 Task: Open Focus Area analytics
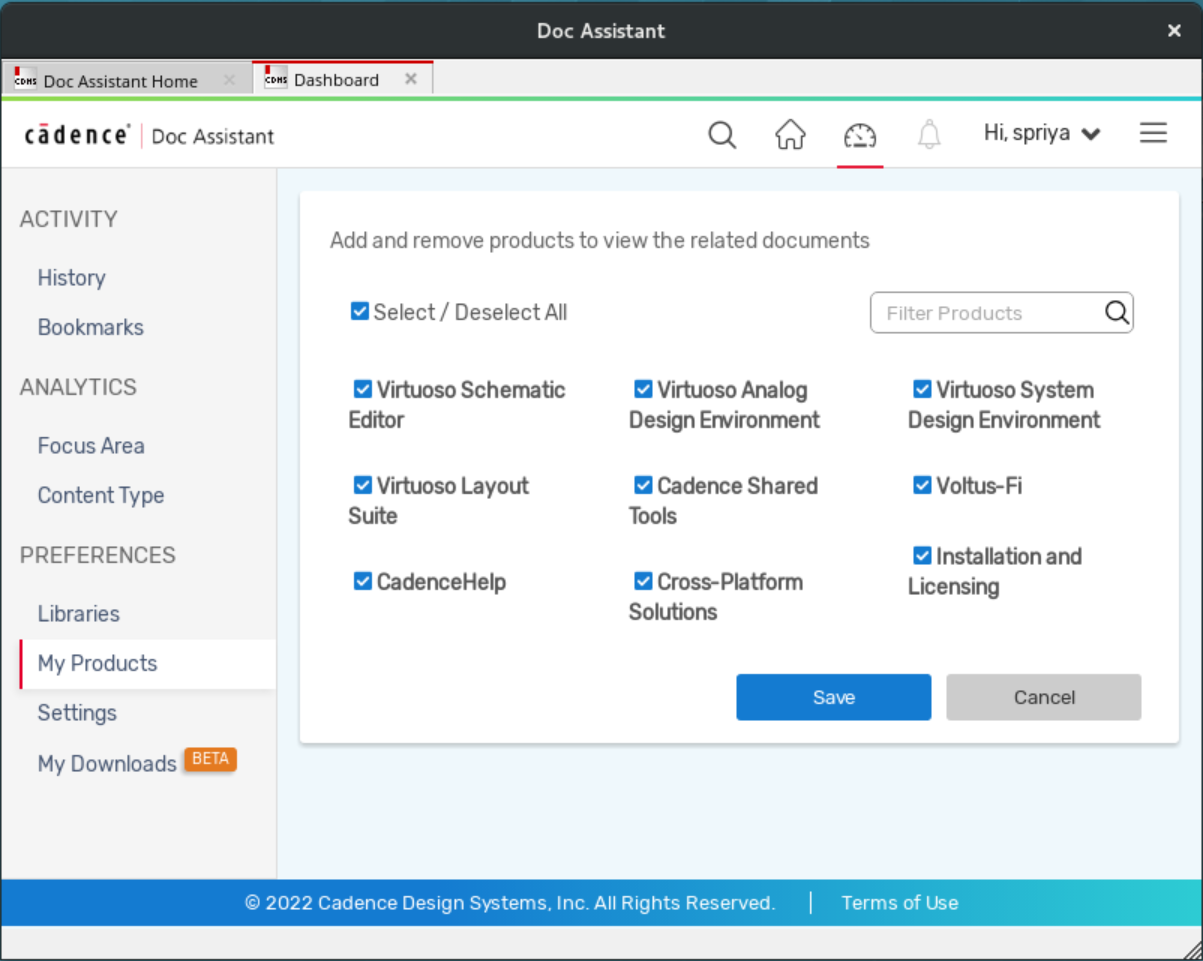point(91,446)
